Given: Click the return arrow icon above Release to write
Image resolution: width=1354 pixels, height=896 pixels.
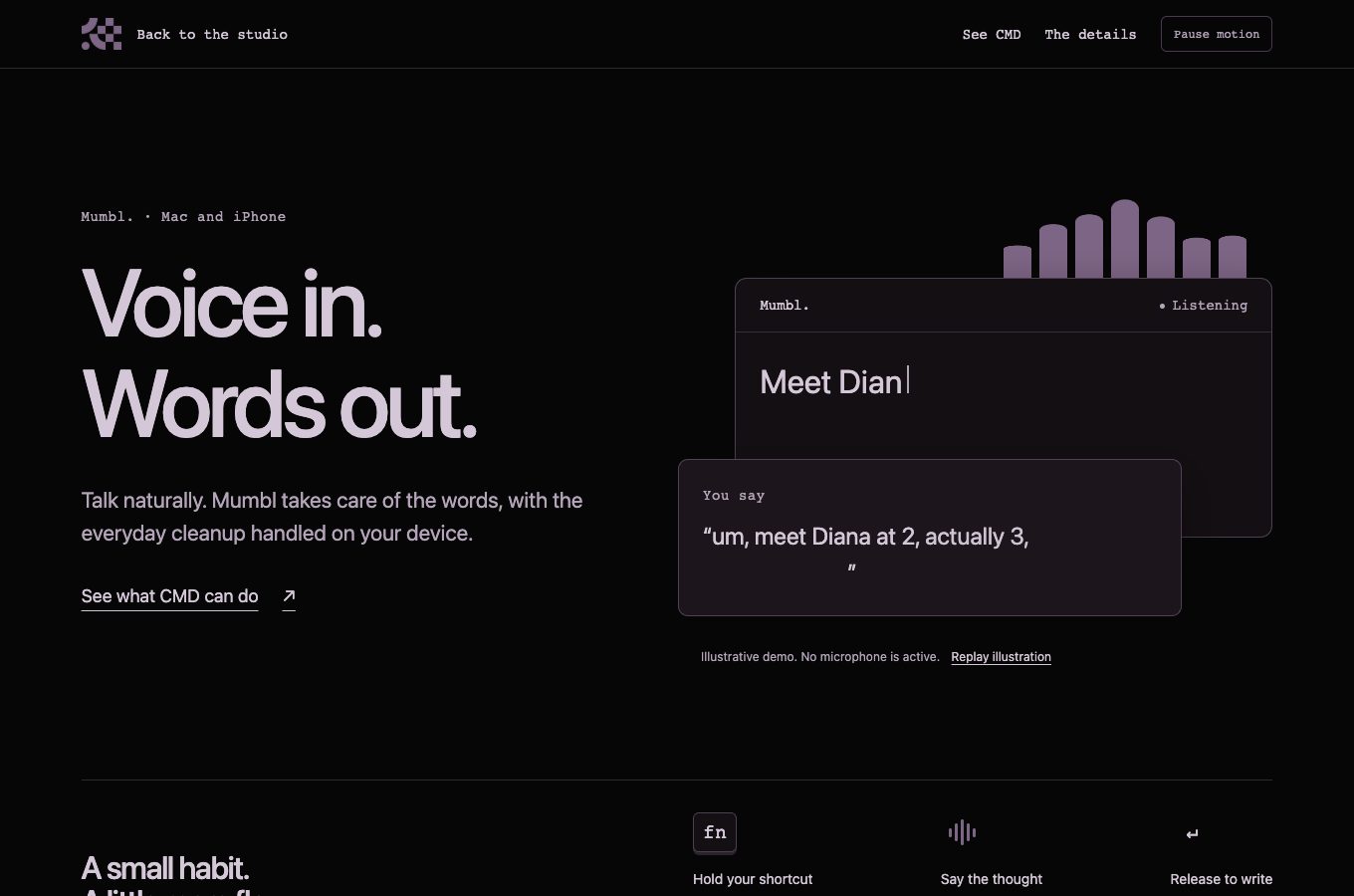Looking at the screenshot, I should tap(1193, 834).
